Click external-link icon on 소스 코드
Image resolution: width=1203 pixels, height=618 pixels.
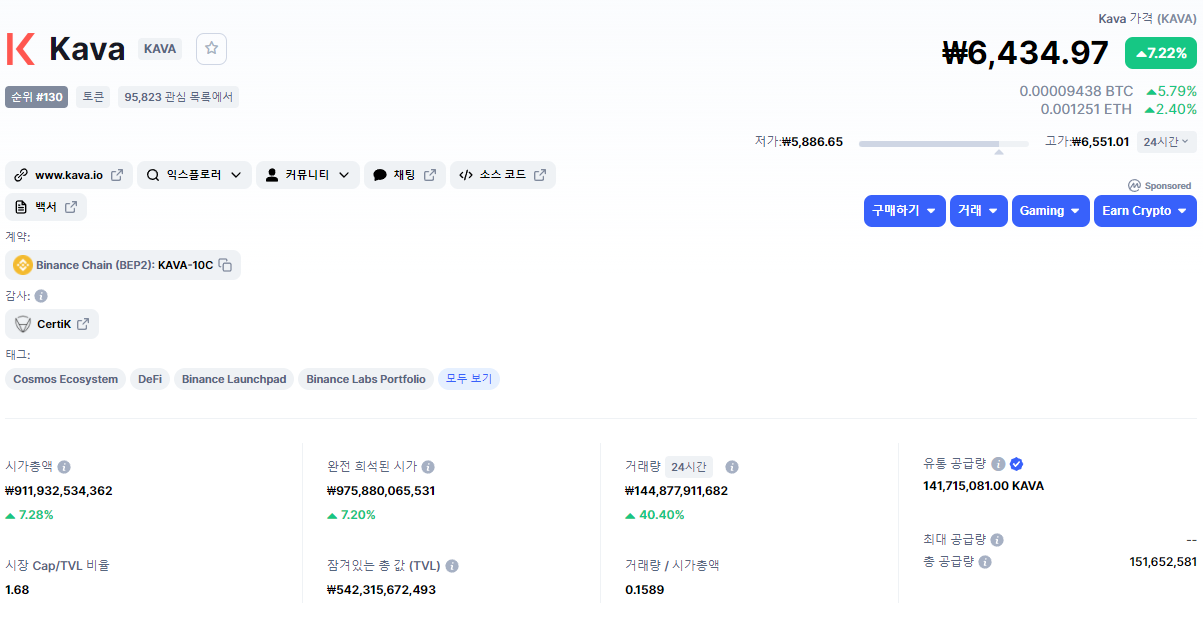tap(540, 175)
